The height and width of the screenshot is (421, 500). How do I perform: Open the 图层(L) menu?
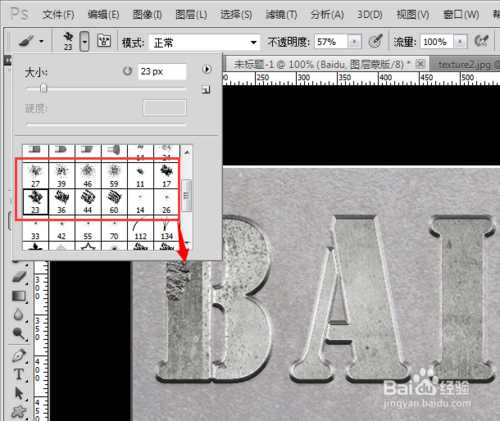click(191, 14)
